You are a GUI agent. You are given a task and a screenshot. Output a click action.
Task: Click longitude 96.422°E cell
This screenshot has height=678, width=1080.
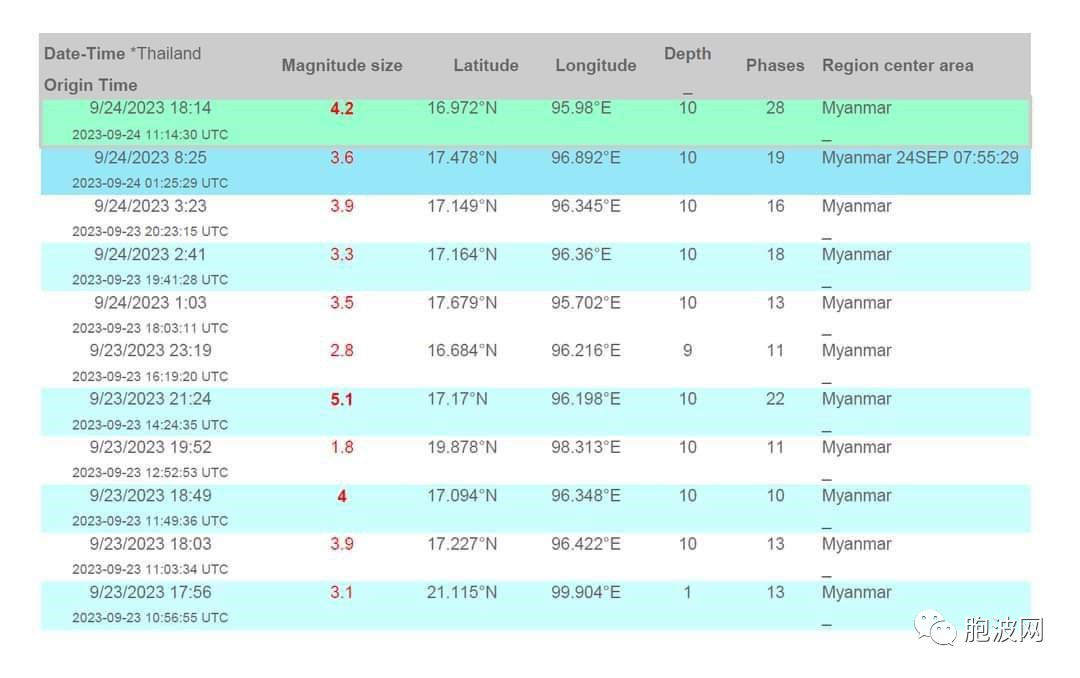(x=585, y=544)
